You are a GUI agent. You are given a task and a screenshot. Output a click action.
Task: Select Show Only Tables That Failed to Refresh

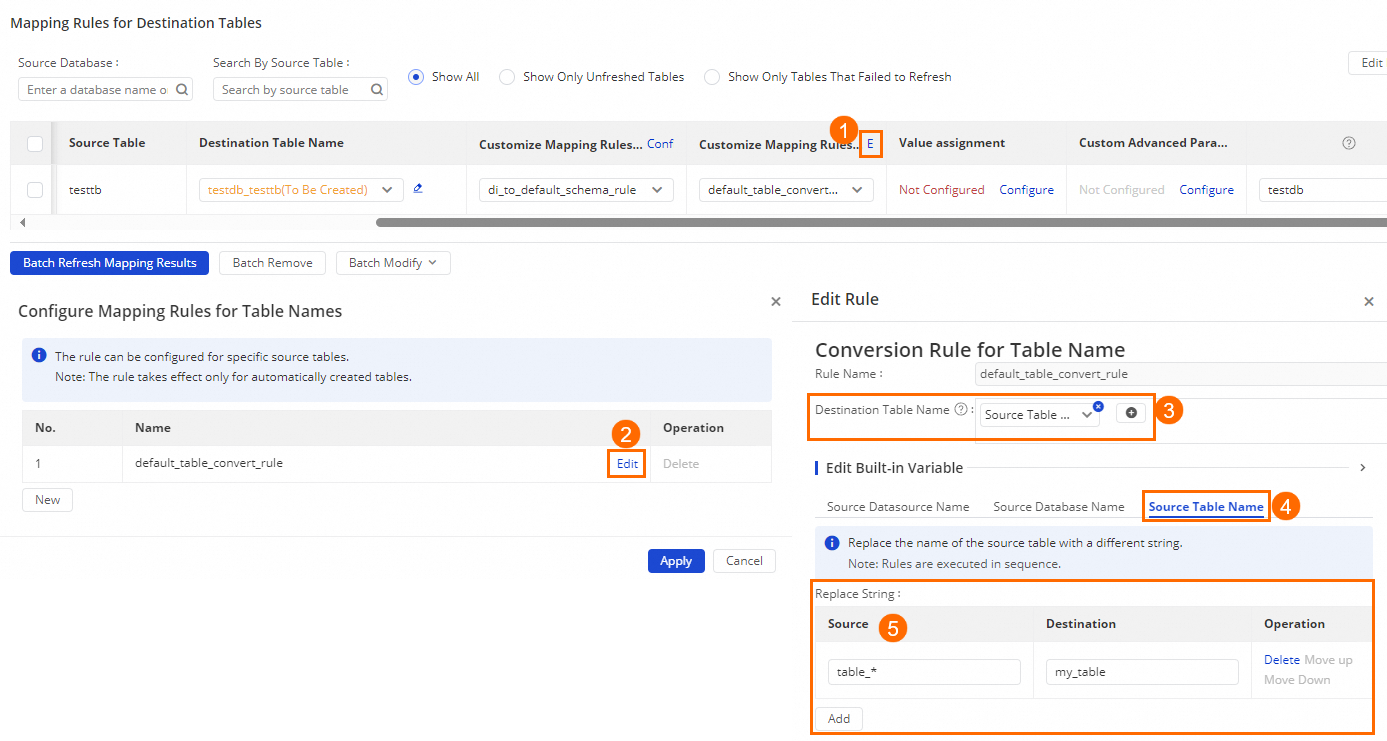(712, 77)
